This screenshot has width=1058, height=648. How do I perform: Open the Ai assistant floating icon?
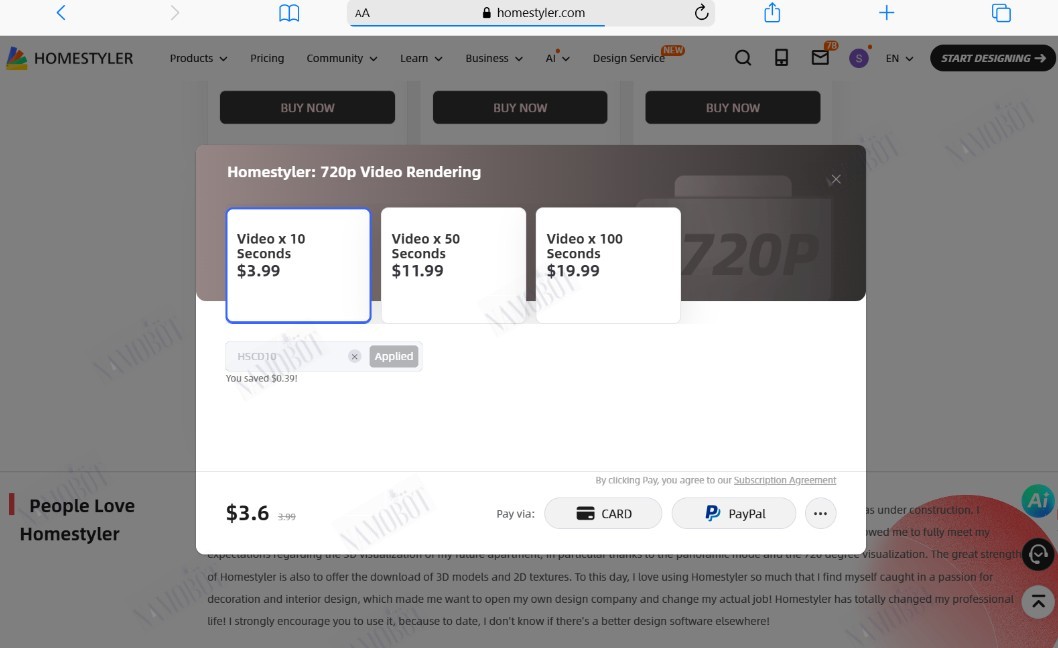click(x=1038, y=500)
